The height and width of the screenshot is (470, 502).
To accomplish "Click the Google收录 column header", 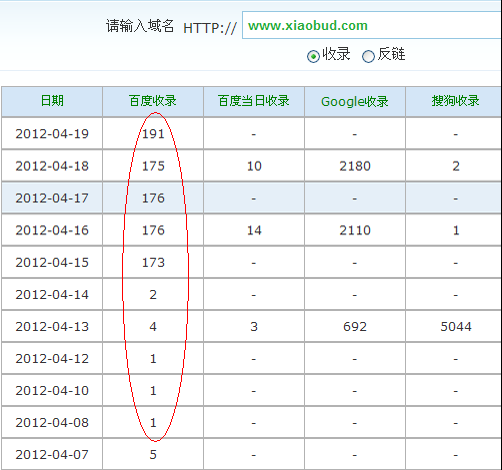I will 355,101.
